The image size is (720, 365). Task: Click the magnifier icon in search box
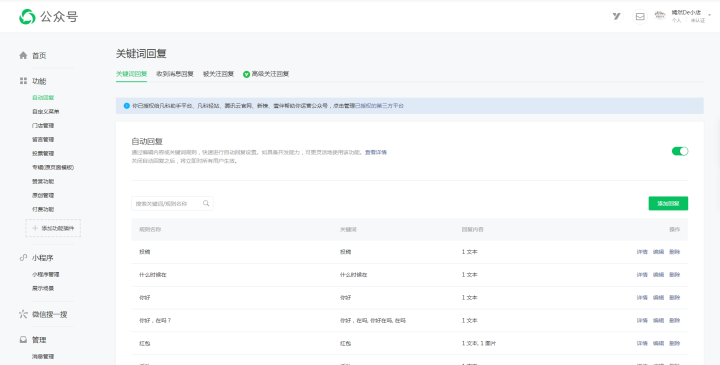(x=206, y=203)
